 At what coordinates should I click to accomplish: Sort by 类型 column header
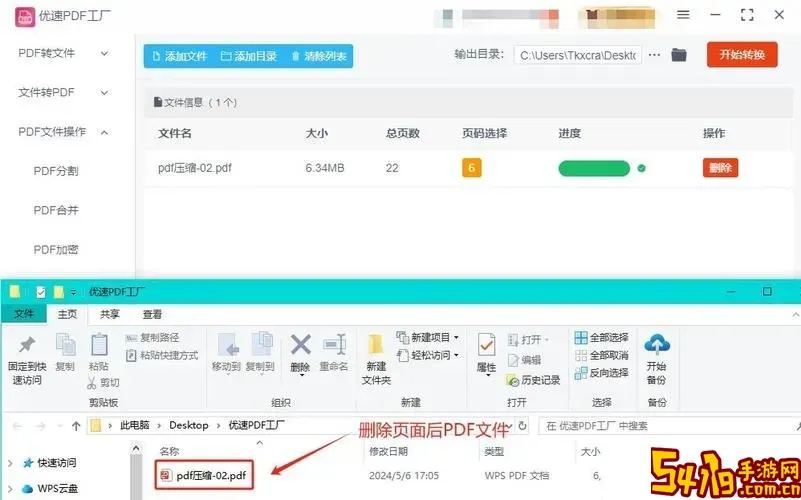click(494, 451)
